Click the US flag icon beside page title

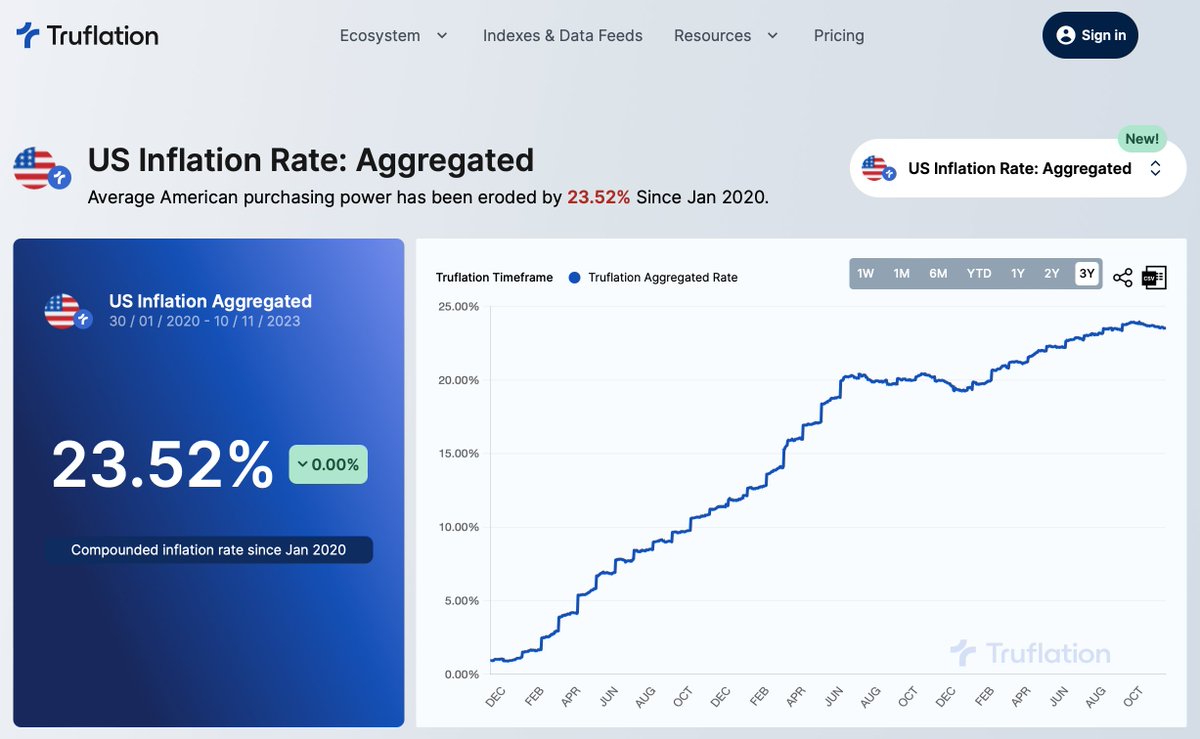[x=40, y=169]
